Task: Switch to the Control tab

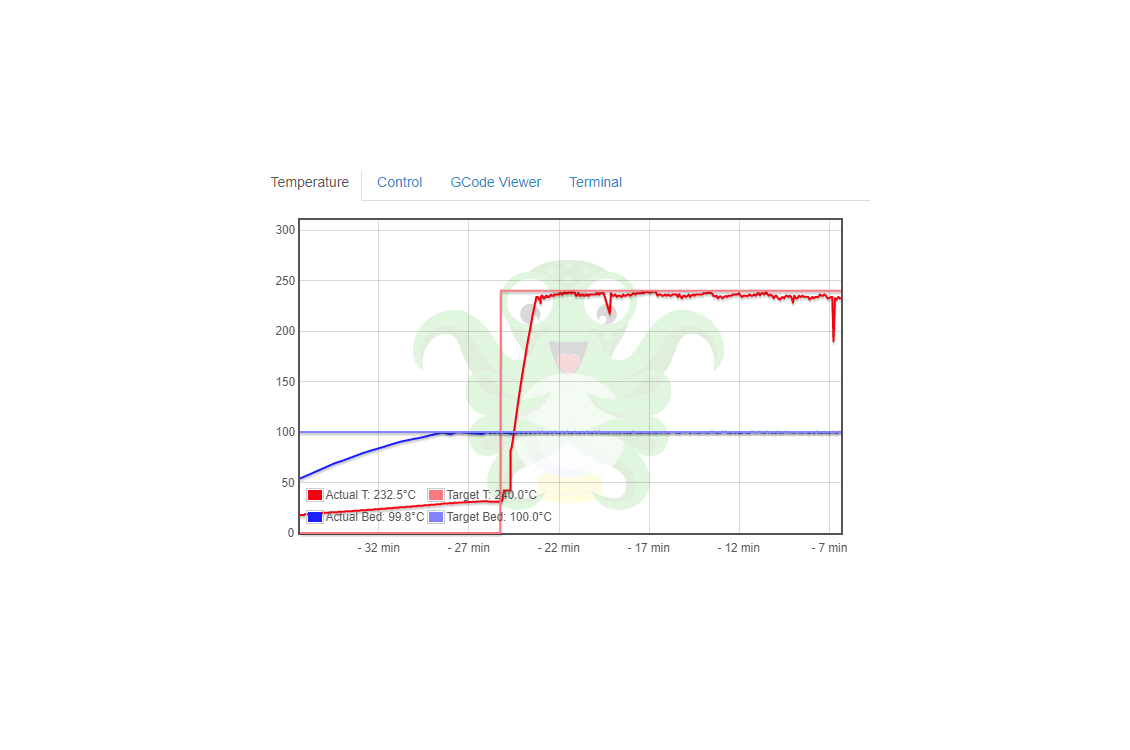Action: tap(399, 182)
